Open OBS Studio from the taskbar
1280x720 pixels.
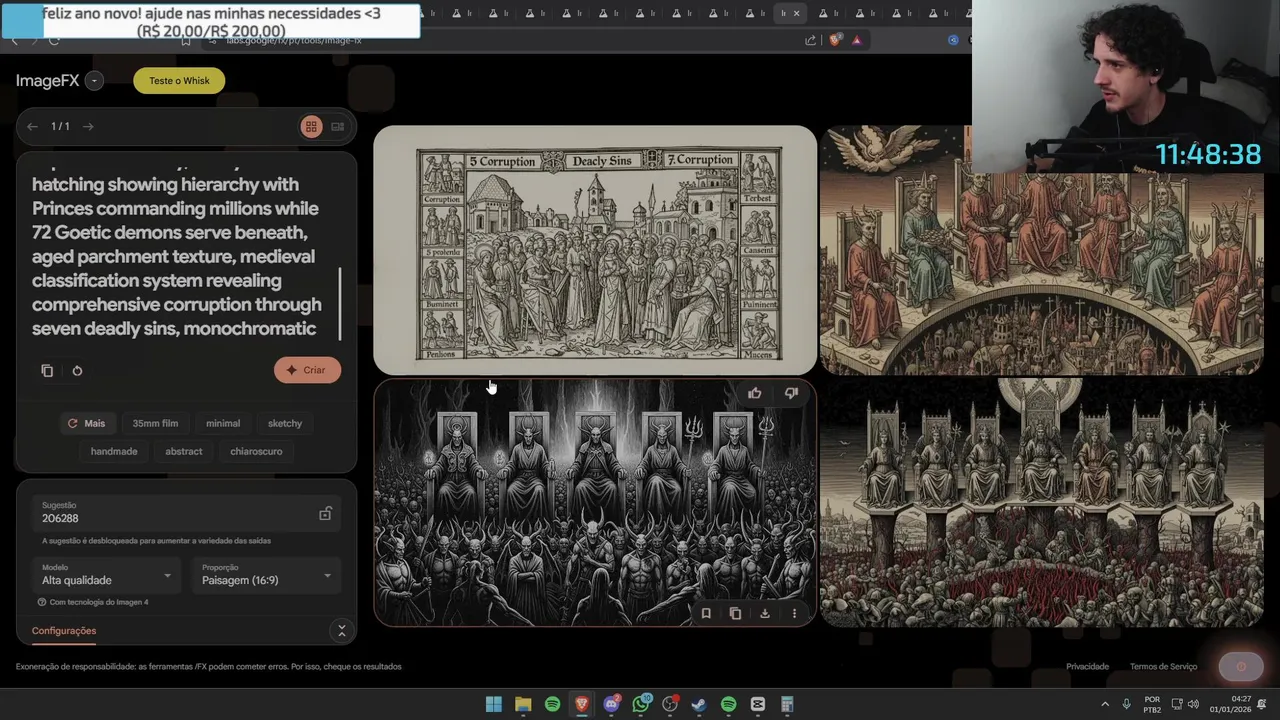pos(670,704)
